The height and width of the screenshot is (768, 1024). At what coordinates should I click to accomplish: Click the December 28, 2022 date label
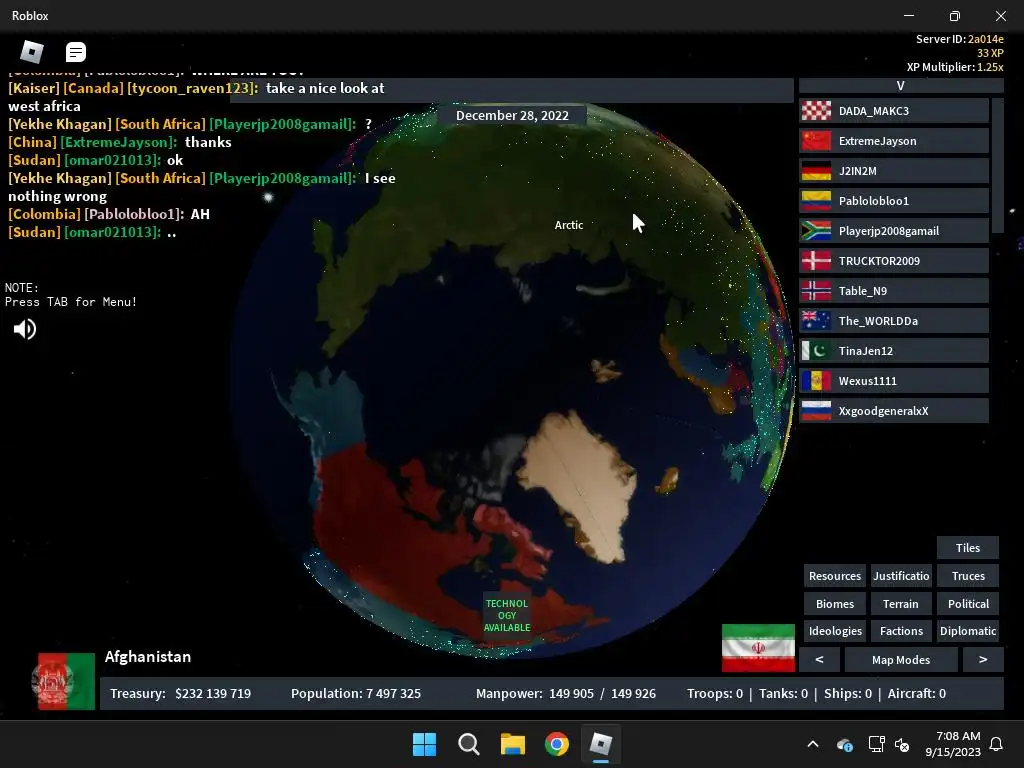point(512,116)
